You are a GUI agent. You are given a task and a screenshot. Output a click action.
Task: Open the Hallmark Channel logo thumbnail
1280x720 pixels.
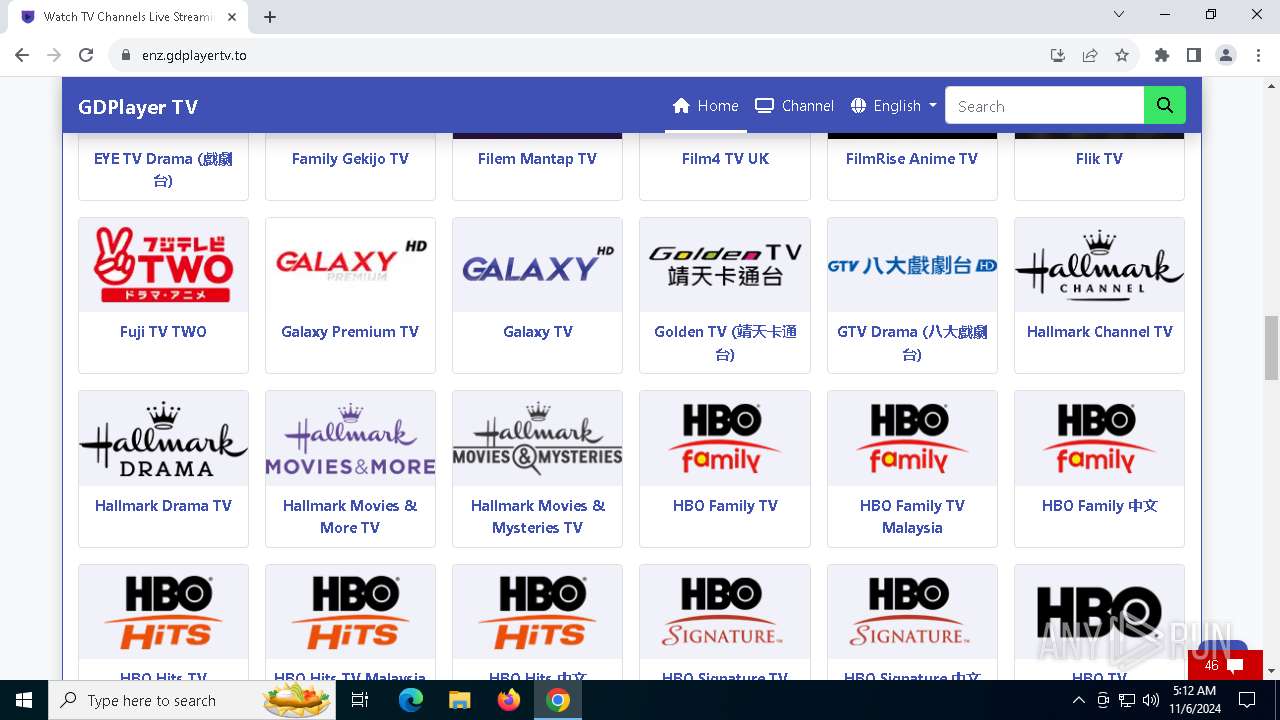click(x=1099, y=265)
